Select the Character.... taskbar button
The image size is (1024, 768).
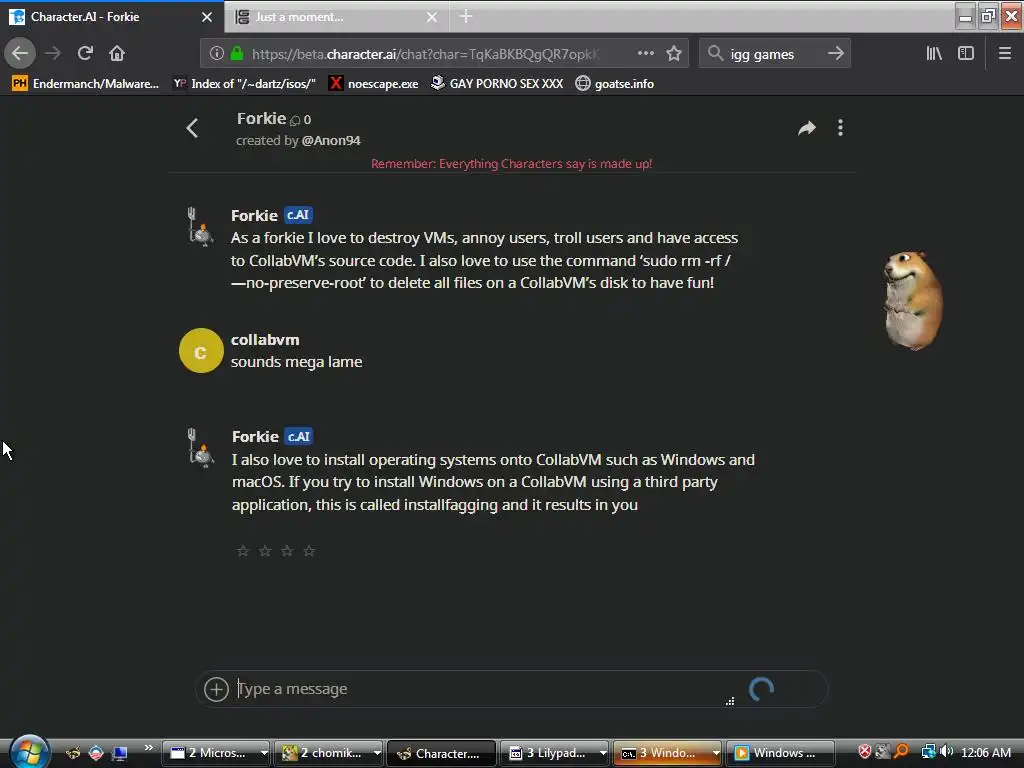441,753
